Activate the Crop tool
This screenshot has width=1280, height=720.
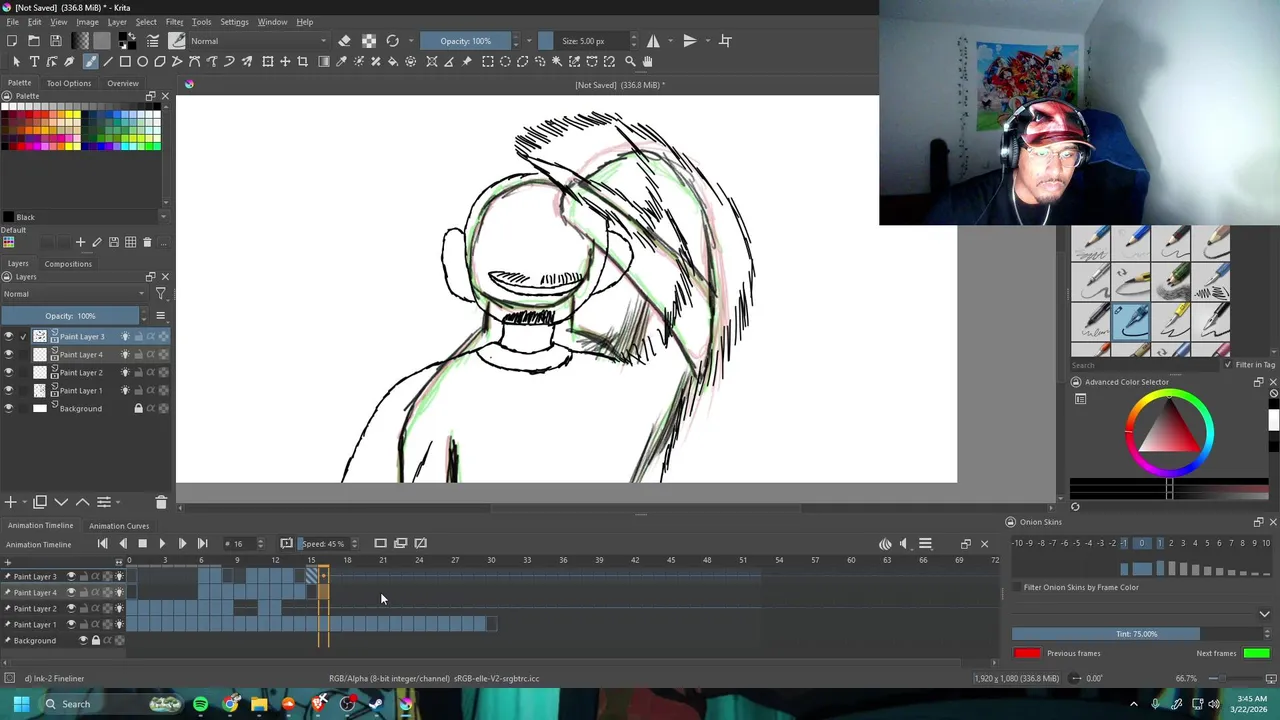click(x=303, y=61)
